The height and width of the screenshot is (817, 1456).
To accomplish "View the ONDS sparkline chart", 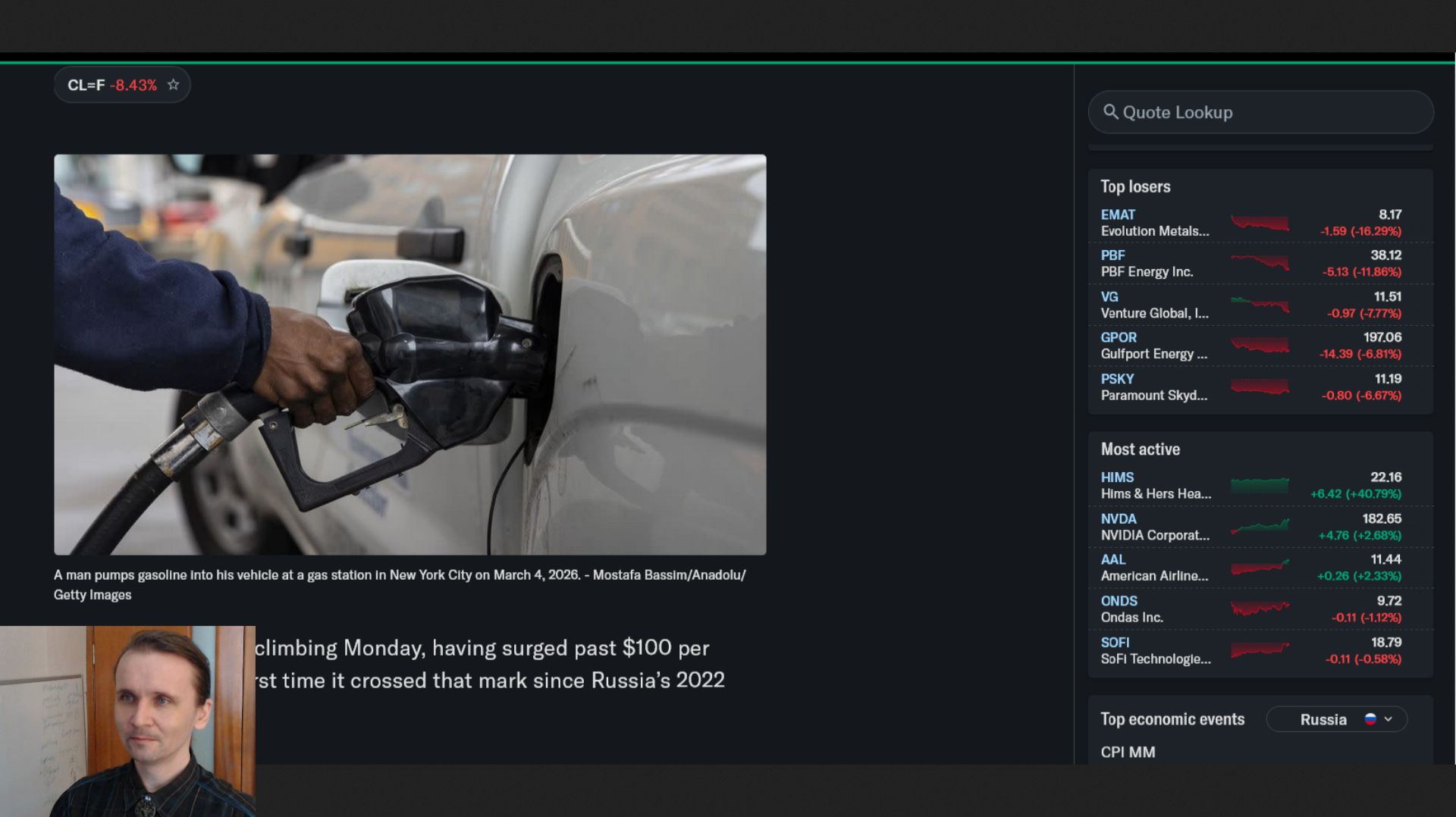I will pos(1260,609).
